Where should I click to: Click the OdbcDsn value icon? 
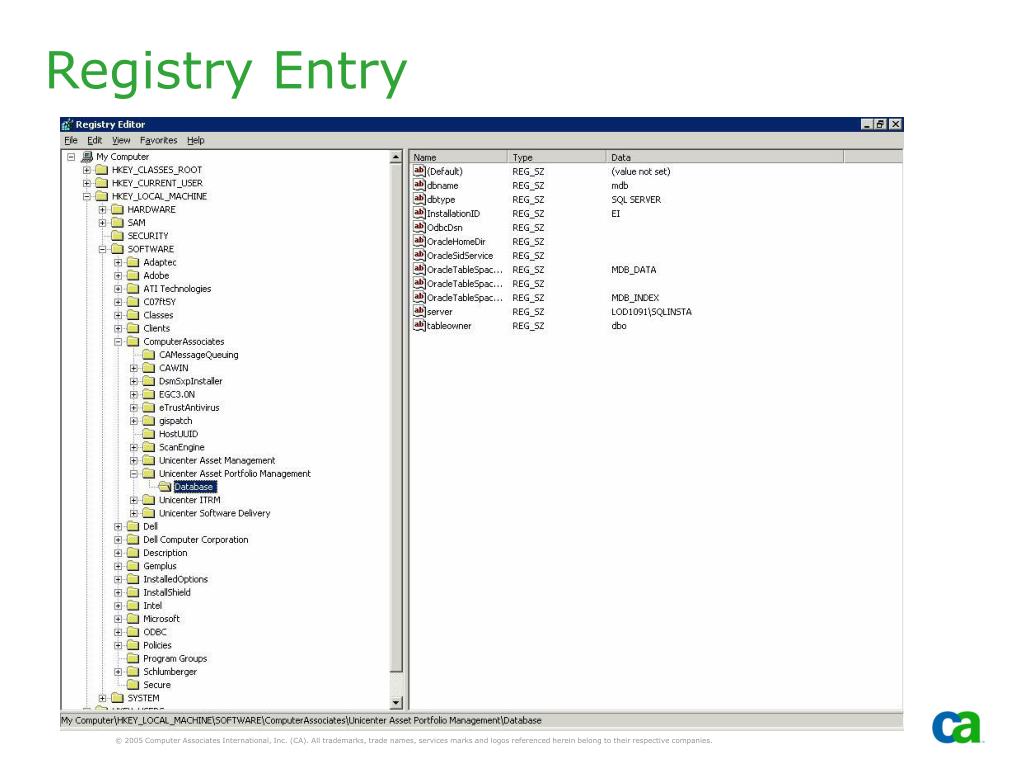point(419,227)
